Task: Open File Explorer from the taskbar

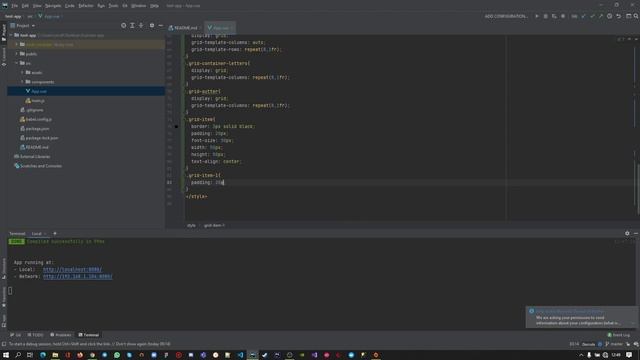Action: (x=55, y=355)
